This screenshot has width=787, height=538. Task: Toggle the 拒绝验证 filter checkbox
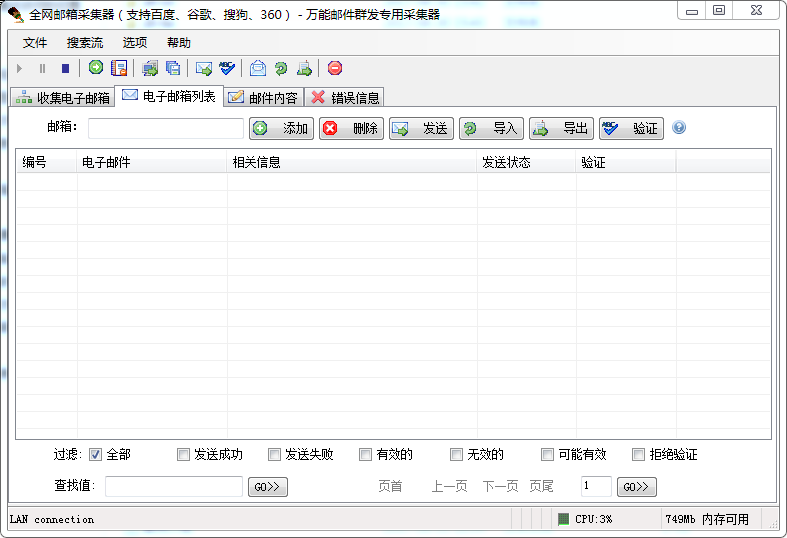pyautogui.click(x=638, y=455)
